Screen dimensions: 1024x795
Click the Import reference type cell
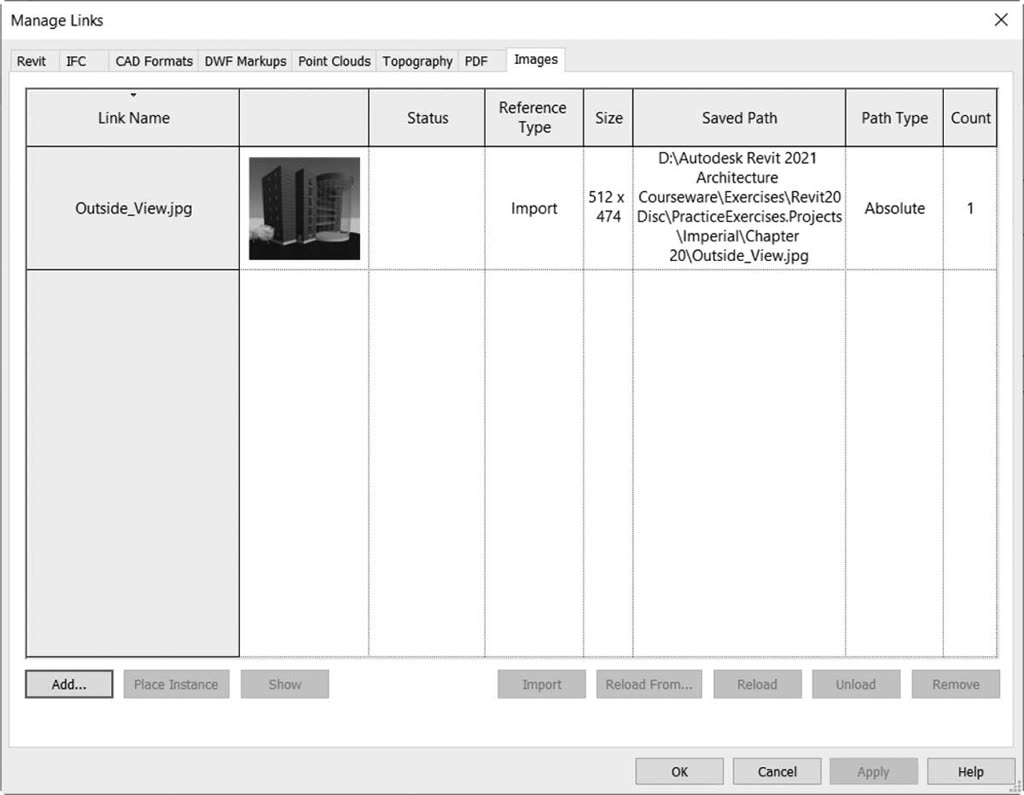(x=534, y=208)
